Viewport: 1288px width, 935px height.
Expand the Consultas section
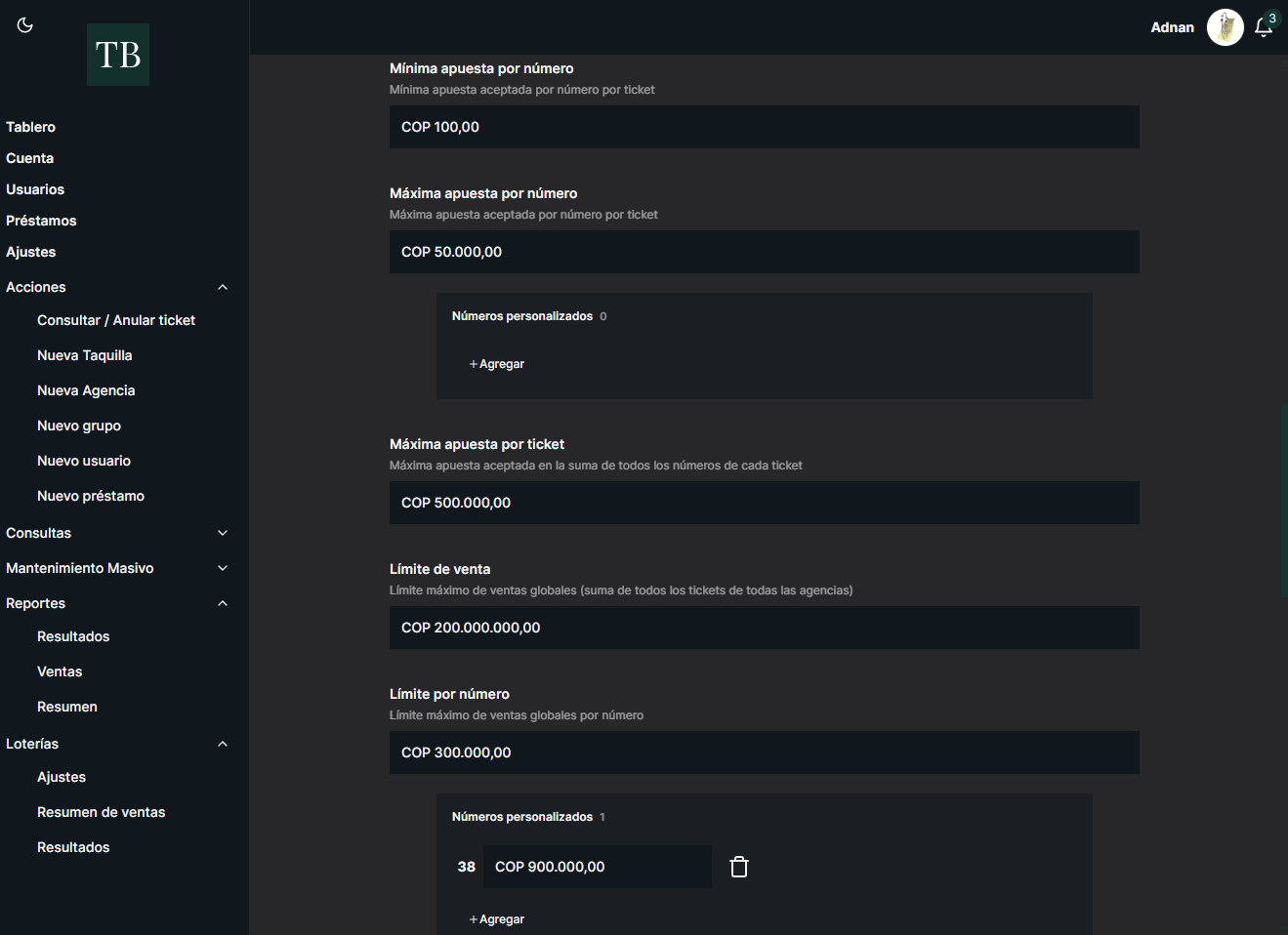223,533
